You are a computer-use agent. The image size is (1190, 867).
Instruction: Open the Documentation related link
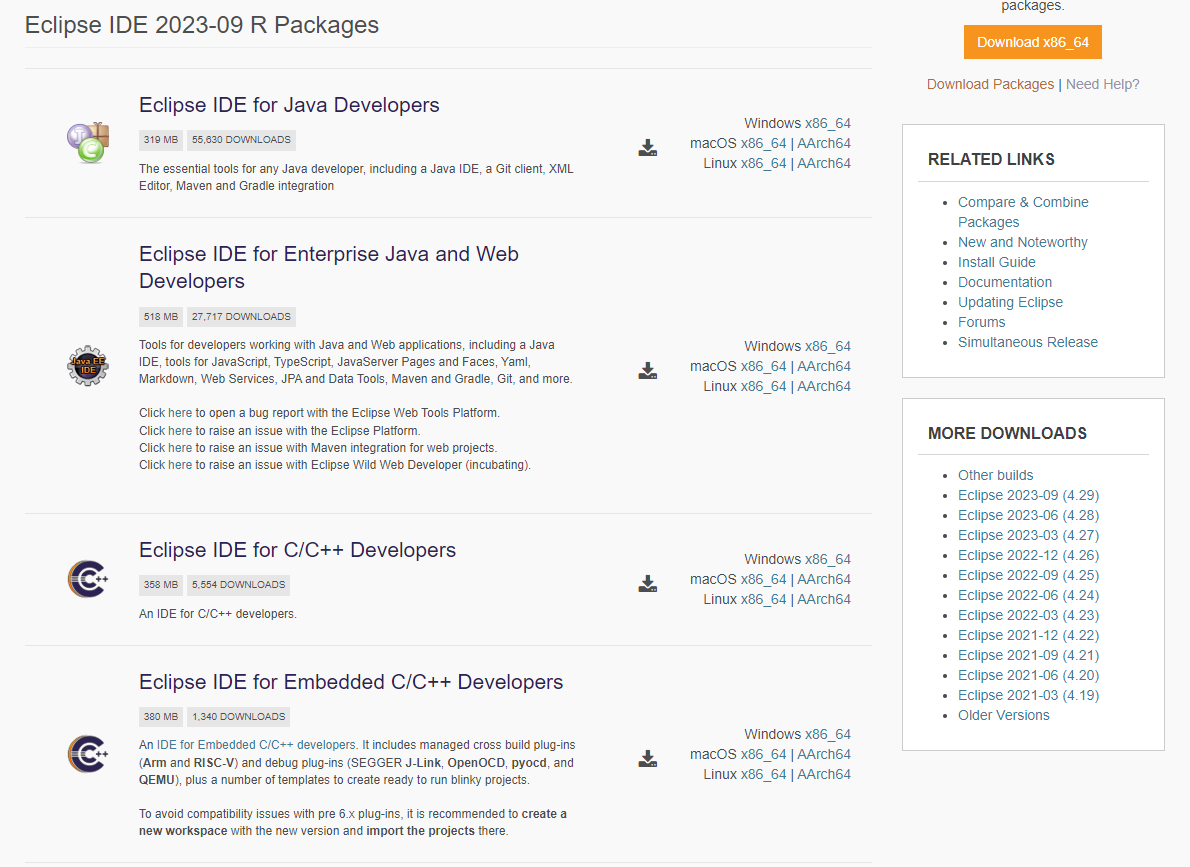pos(1005,282)
